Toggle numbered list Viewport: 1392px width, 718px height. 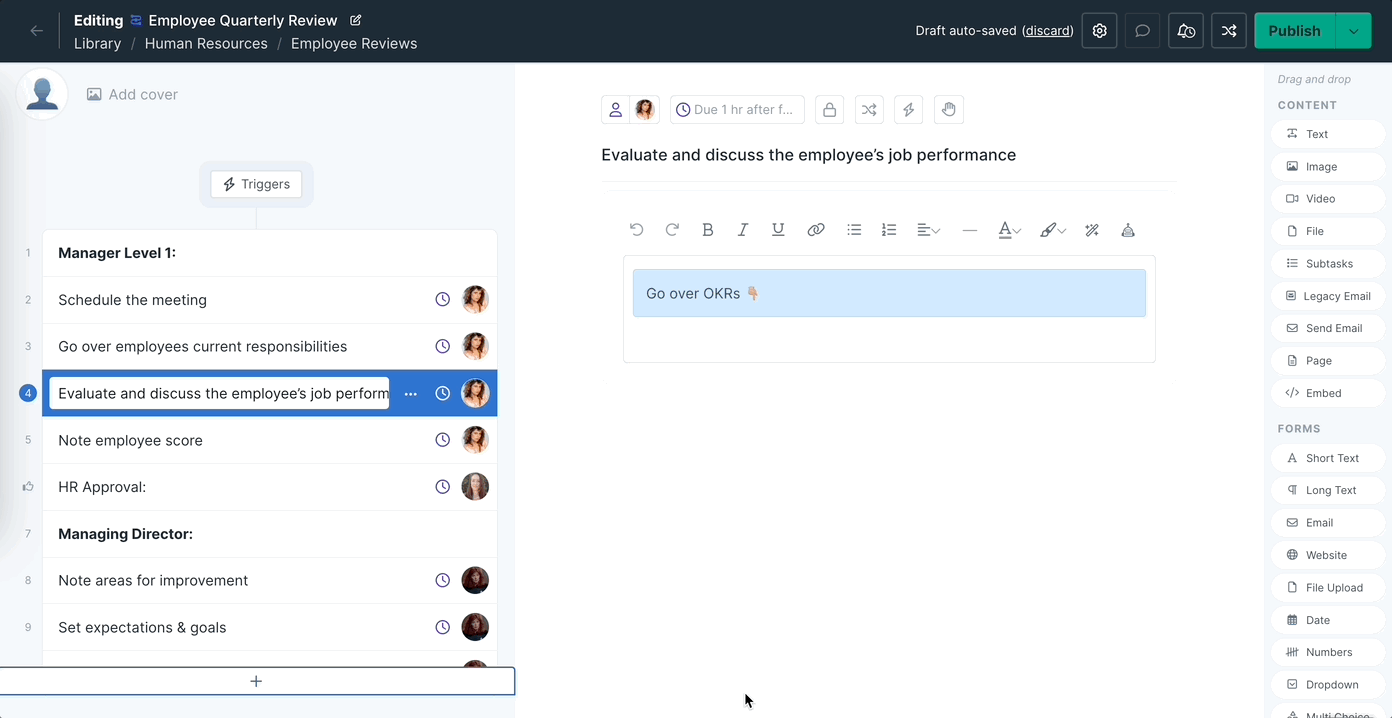[x=889, y=230]
